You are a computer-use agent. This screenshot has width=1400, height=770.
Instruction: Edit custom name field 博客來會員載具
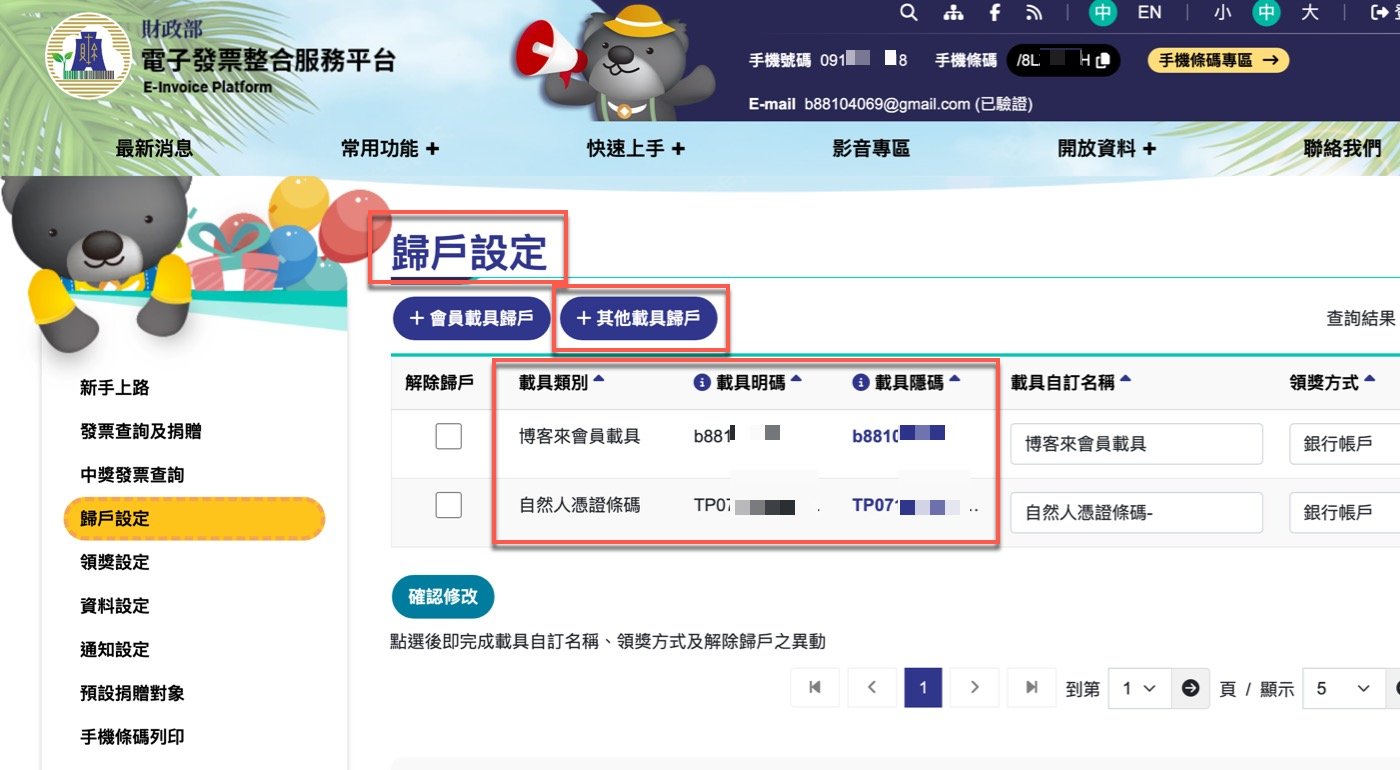point(1136,443)
